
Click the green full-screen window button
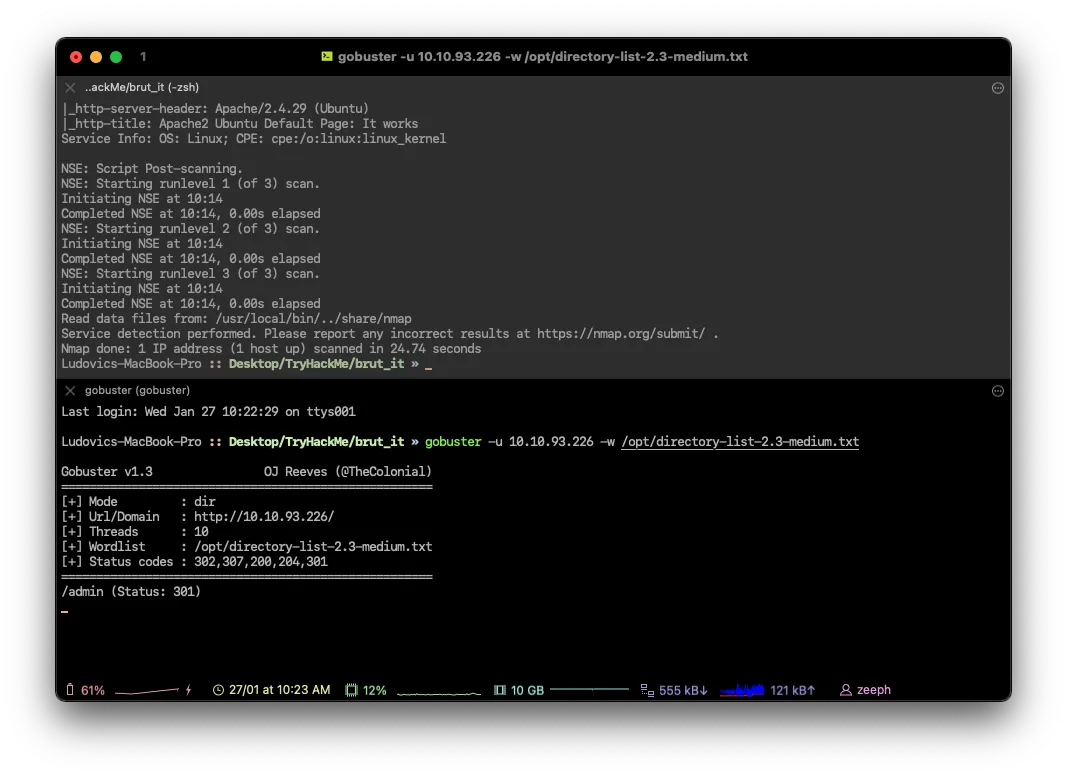(116, 57)
